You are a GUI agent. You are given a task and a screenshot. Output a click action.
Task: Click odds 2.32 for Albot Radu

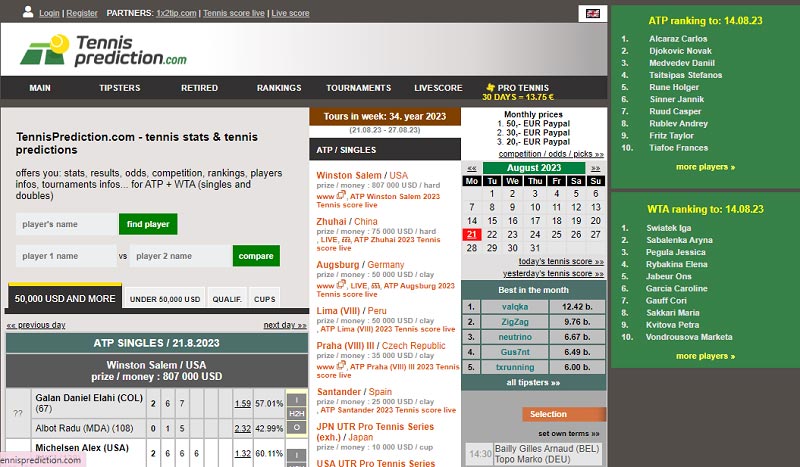point(242,428)
